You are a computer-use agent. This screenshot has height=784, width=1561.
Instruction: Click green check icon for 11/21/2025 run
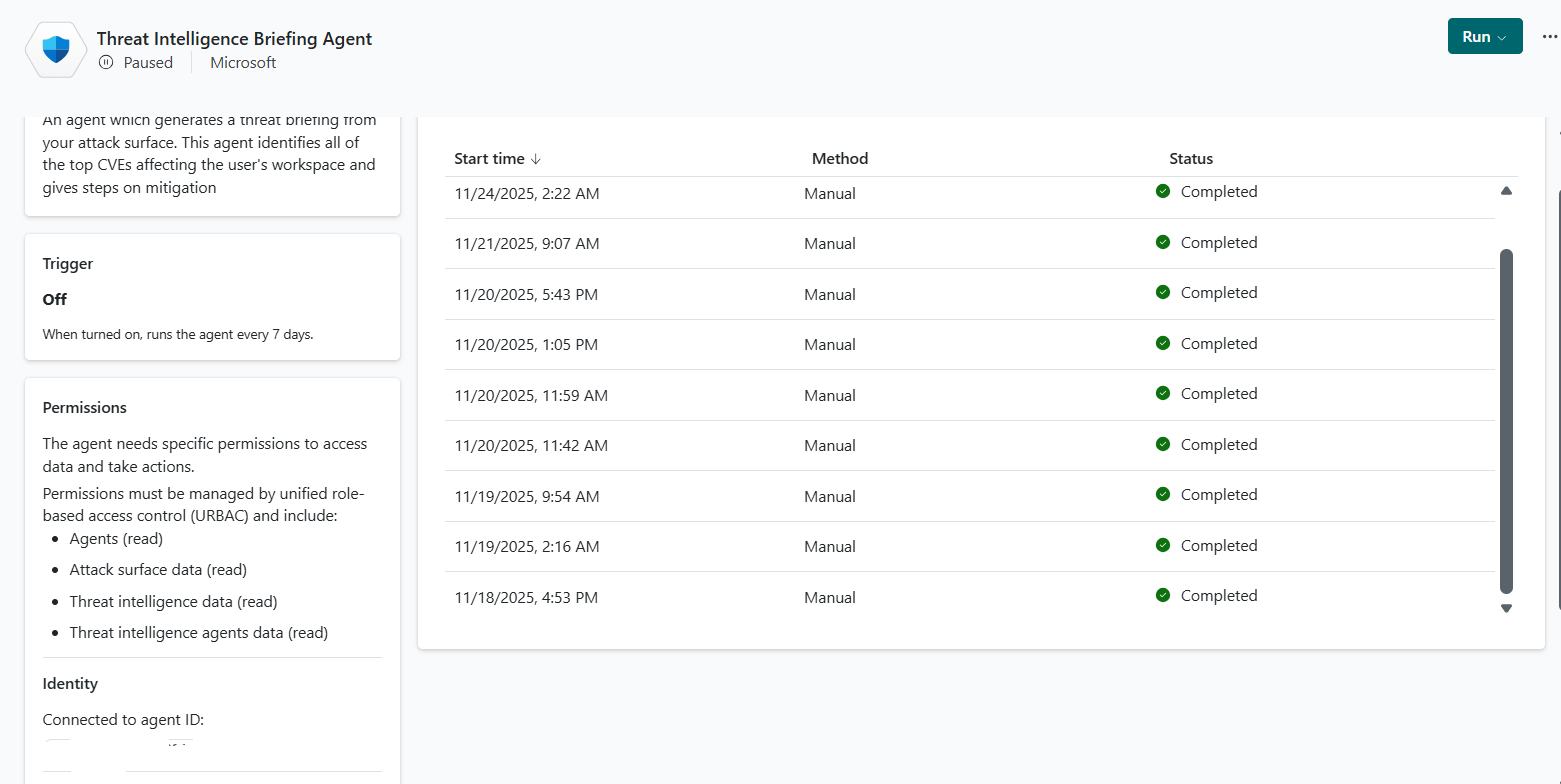pyautogui.click(x=1162, y=242)
